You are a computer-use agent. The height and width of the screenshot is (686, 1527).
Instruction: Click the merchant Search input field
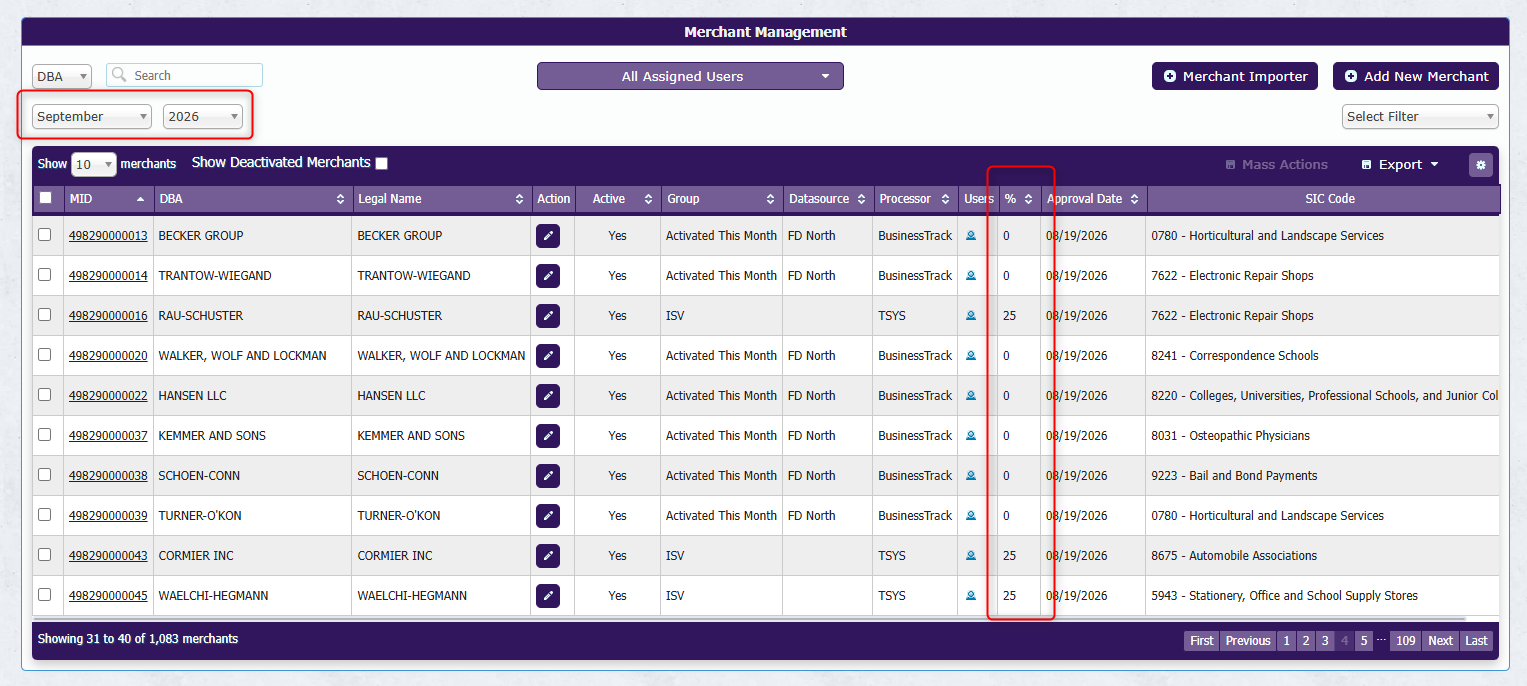click(x=185, y=75)
